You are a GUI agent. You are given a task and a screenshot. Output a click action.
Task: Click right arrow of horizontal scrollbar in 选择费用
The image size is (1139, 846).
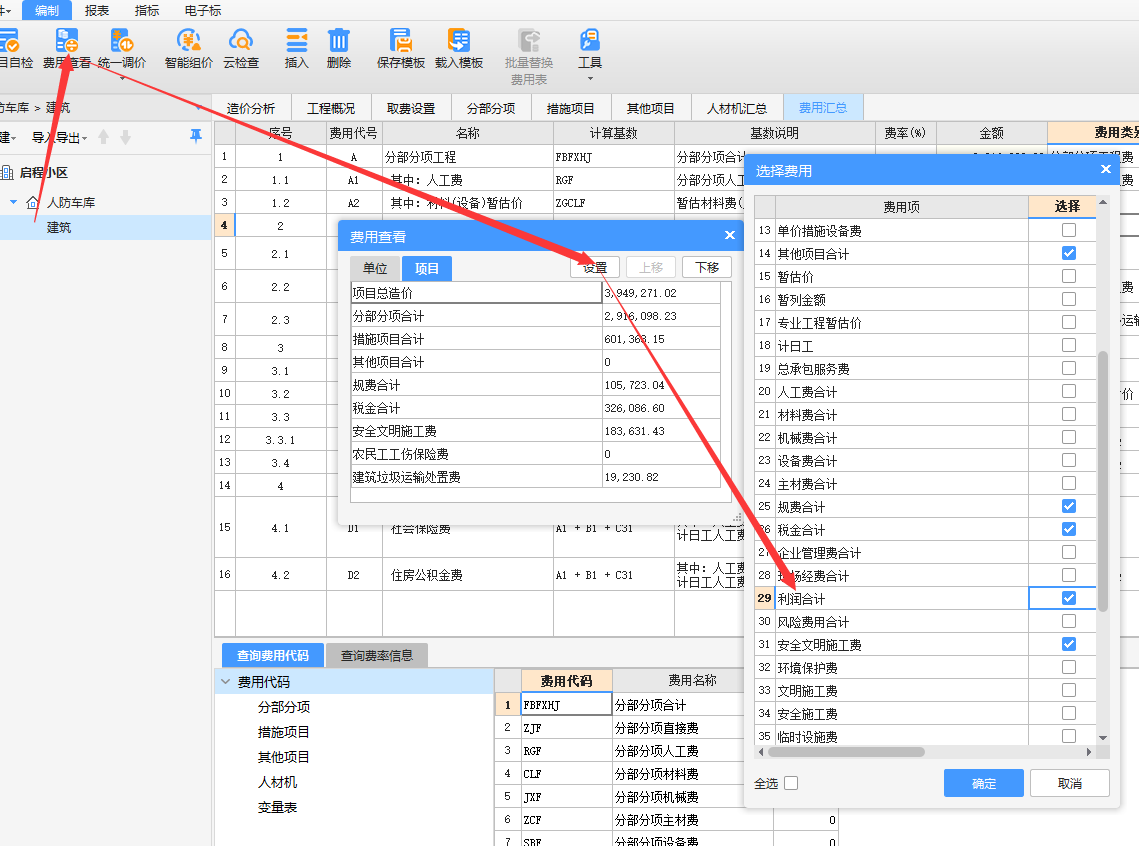(1088, 752)
